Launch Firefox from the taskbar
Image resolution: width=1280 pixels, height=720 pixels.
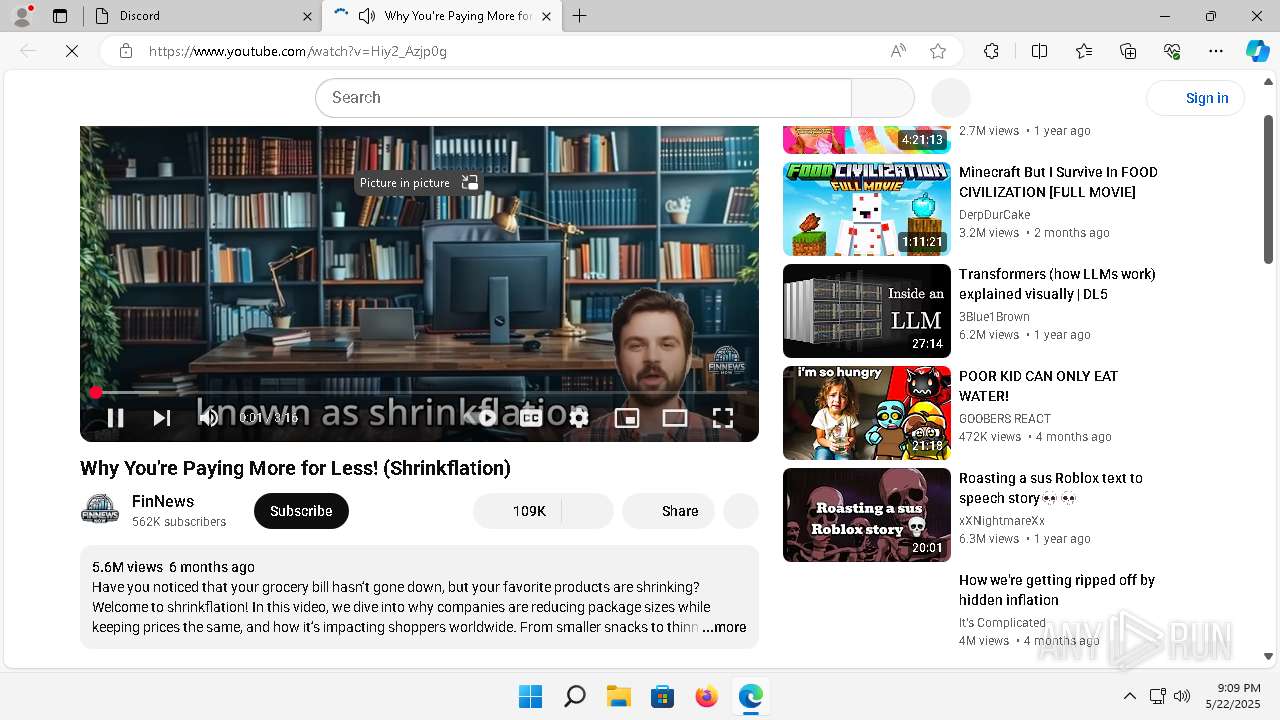706,696
